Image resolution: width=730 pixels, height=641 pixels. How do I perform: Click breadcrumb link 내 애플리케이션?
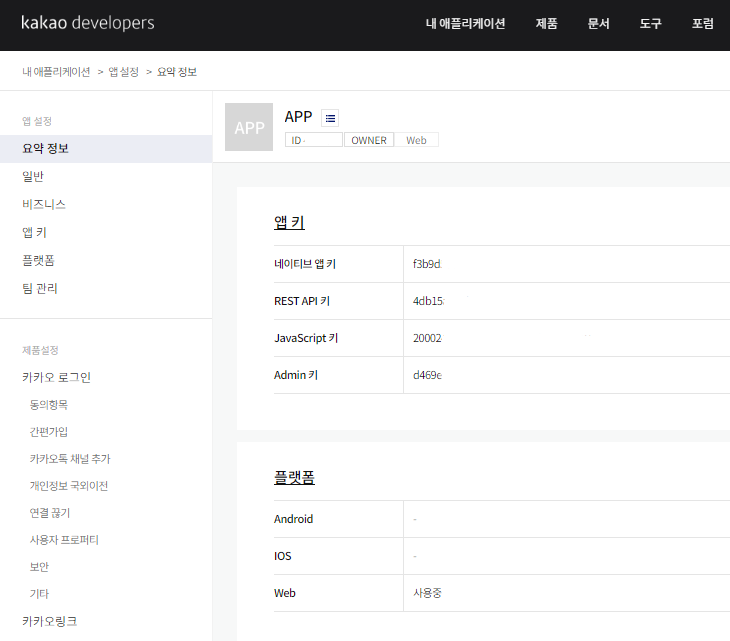tap(56, 72)
